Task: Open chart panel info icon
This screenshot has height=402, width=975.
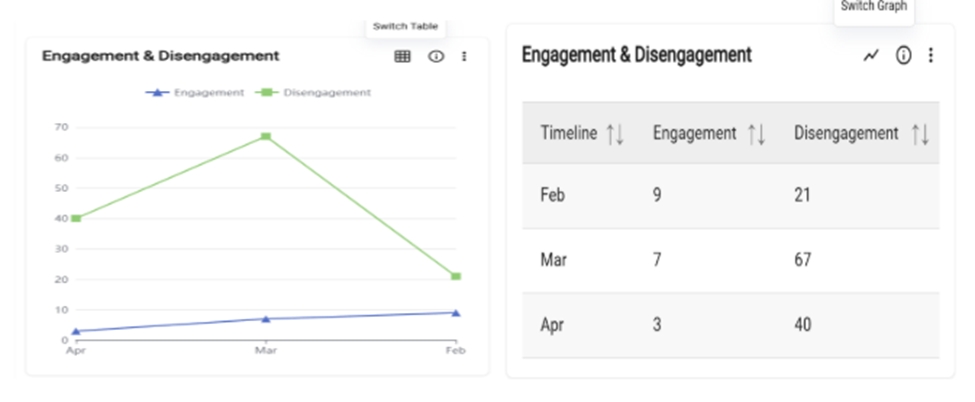Action: click(x=435, y=57)
